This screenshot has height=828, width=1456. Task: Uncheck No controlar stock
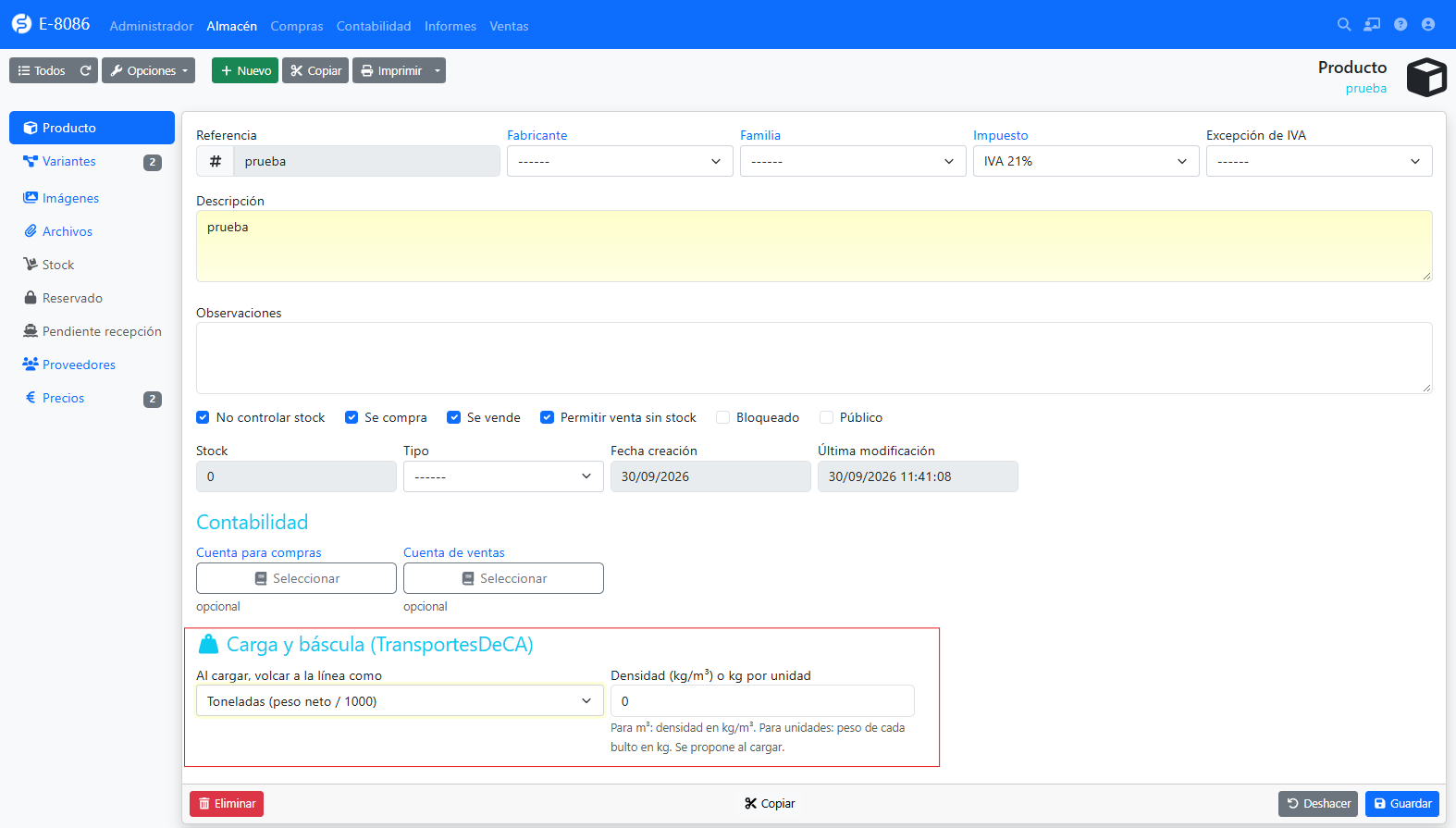pos(203,417)
